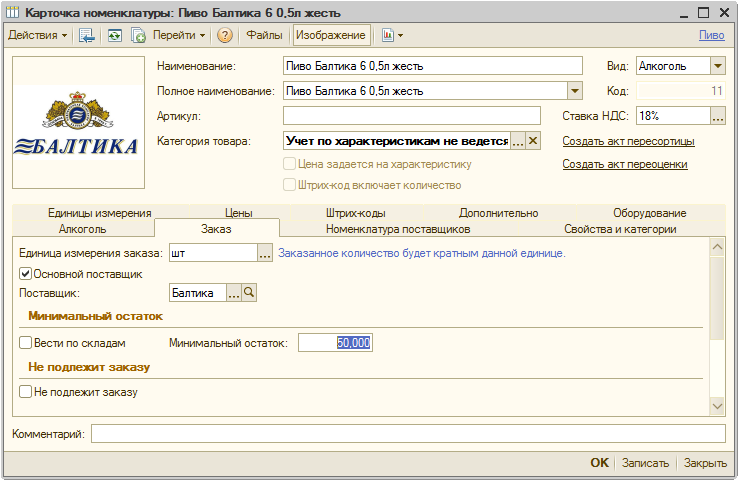
Task: Open the Единица измерения заказа ellipsis button
Action: coord(265,253)
